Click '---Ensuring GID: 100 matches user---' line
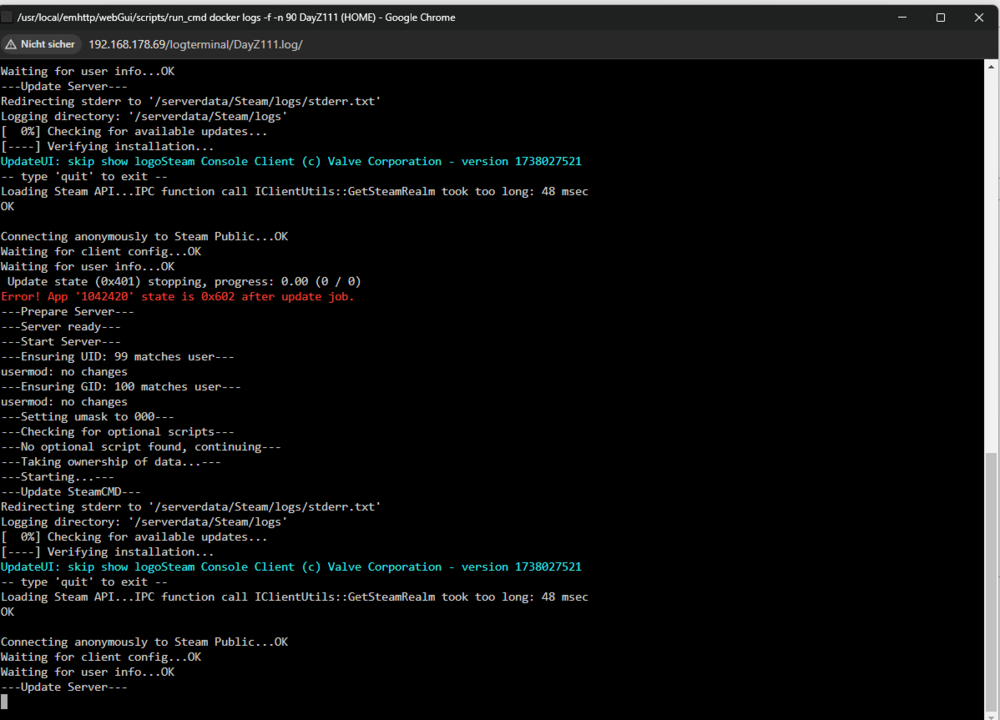The image size is (1000, 720). pos(121,386)
